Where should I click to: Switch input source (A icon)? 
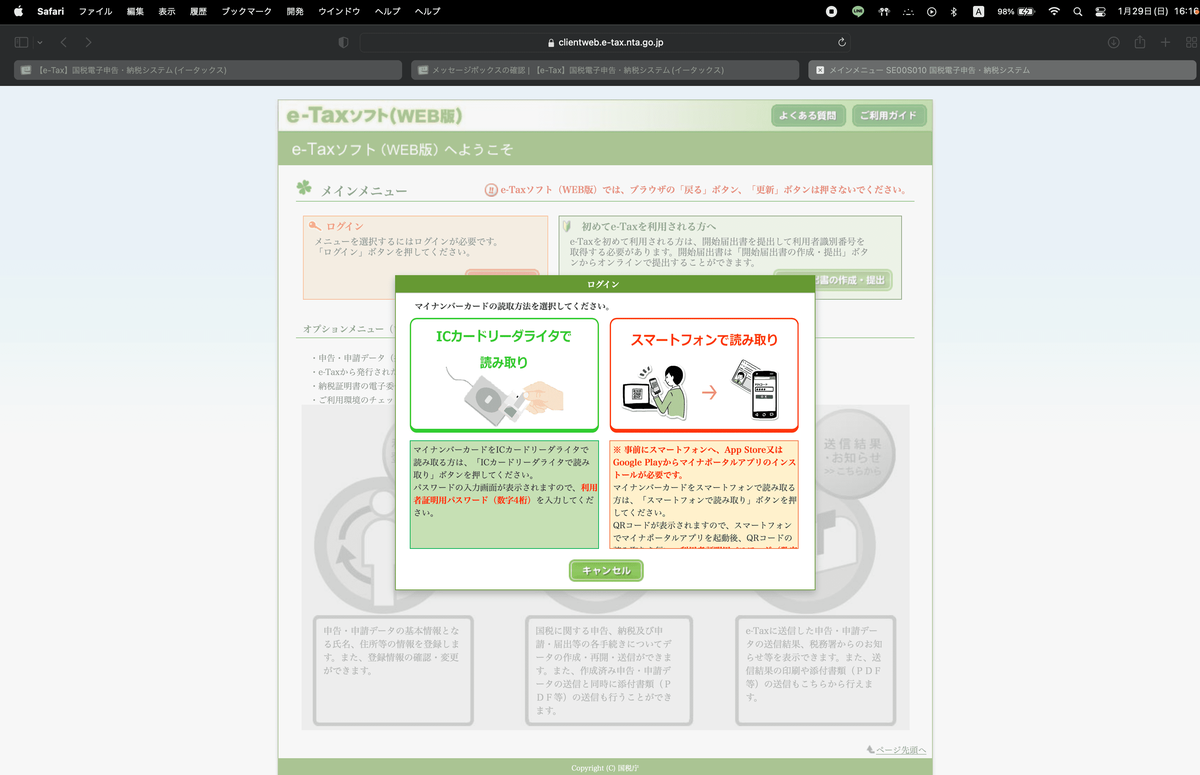click(x=978, y=11)
